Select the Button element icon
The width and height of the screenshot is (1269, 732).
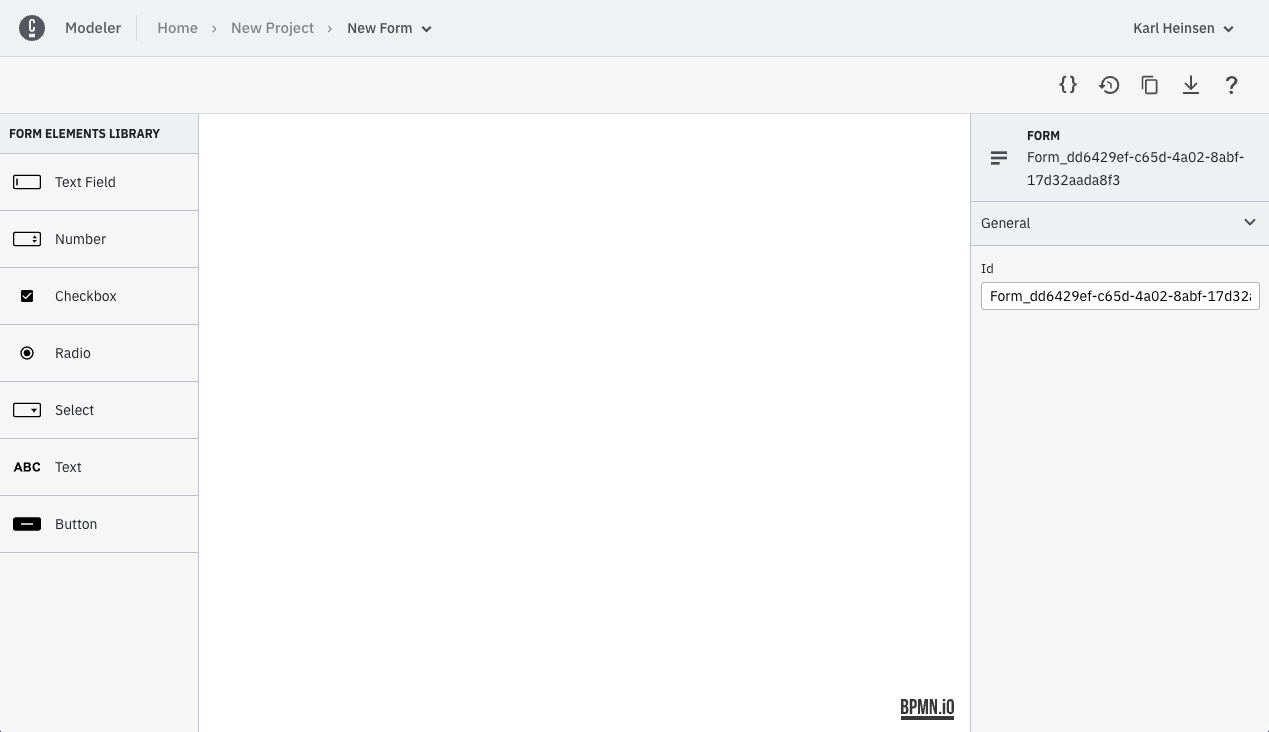(27, 524)
